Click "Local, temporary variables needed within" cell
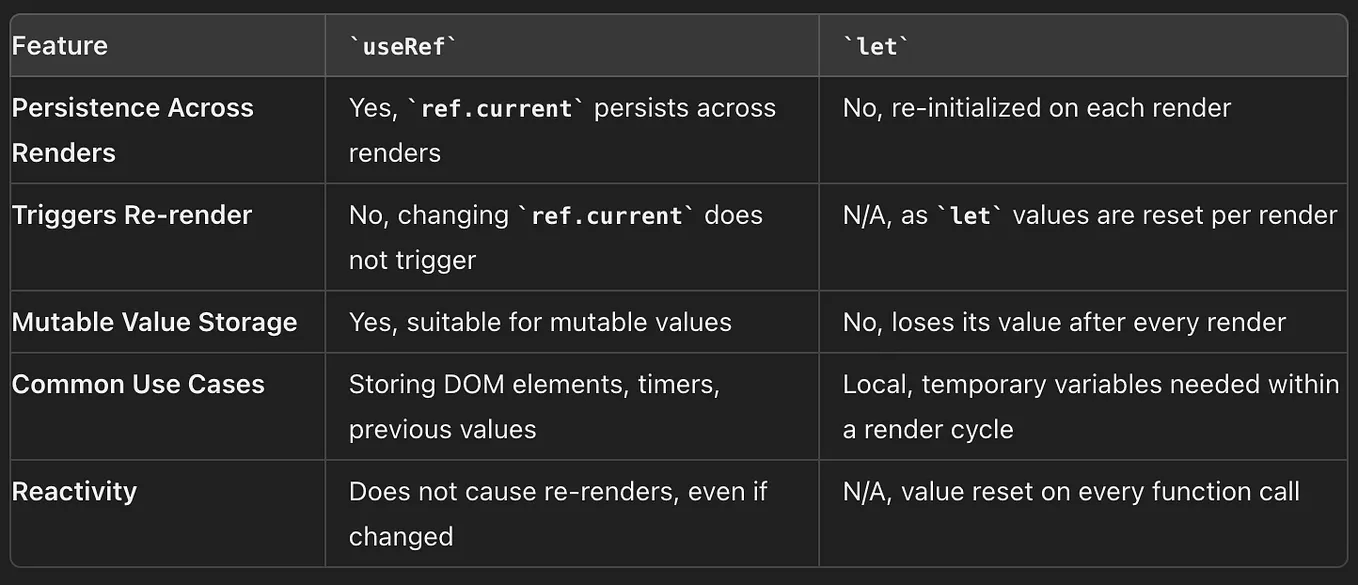The width and height of the screenshot is (1358, 585). pyautogui.click(x=1090, y=384)
